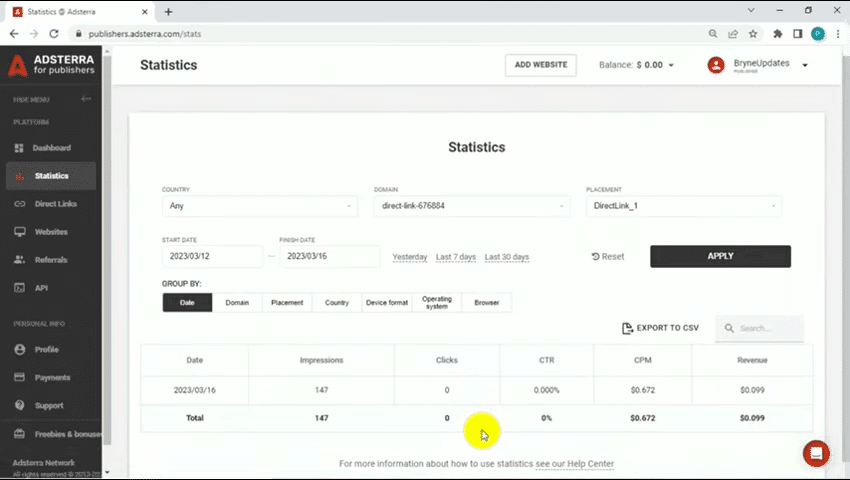Viewport: 850px width, 480px height.
Task: Group by Browser
Action: [486, 303]
